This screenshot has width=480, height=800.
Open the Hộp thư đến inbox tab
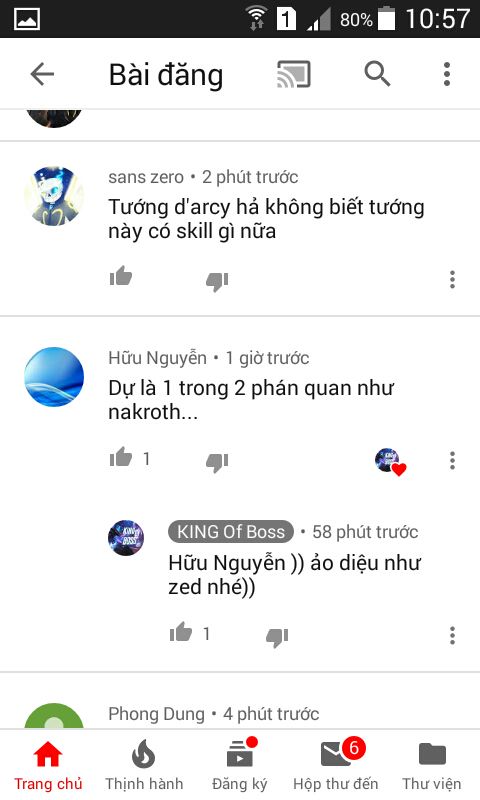click(x=336, y=765)
